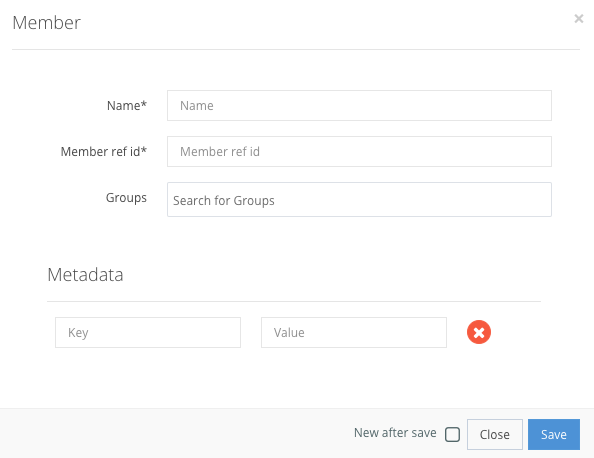This screenshot has height=458, width=594.
Task: Click the Member ref id* label
Action: pyautogui.click(x=103, y=152)
